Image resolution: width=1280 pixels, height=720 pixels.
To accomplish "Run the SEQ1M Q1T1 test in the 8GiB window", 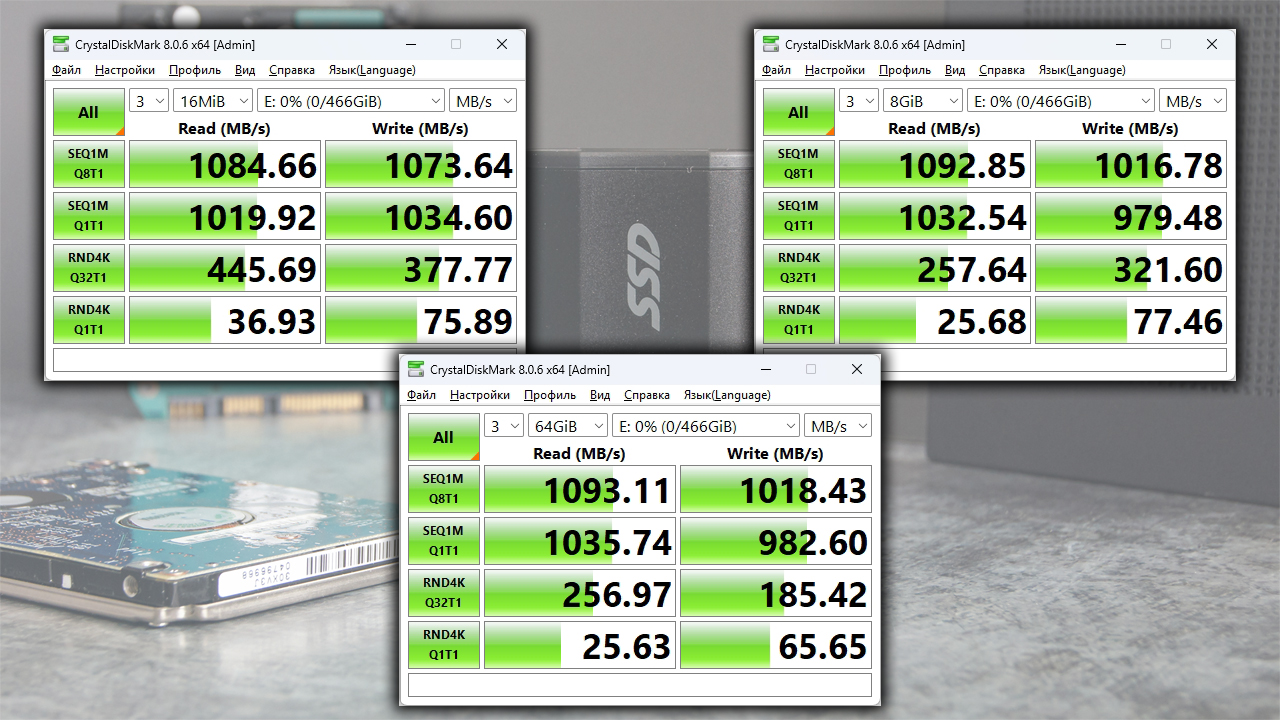I will (x=799, y=216).
